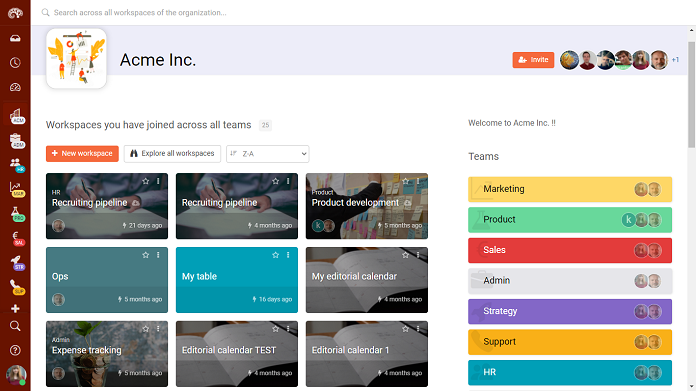Open the Support team
This screenshot has width=696, height=391.
tap(570, 342)
